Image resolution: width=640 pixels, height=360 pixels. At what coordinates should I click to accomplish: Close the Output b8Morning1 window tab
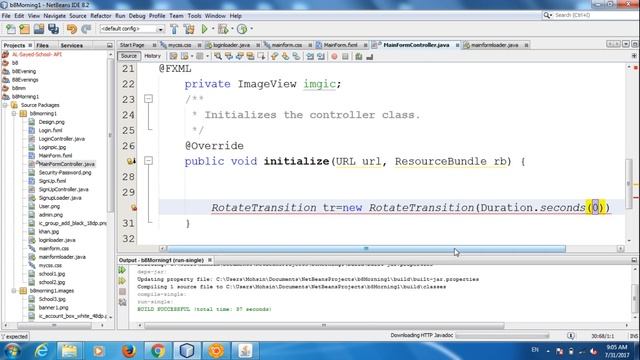point(210,260)
